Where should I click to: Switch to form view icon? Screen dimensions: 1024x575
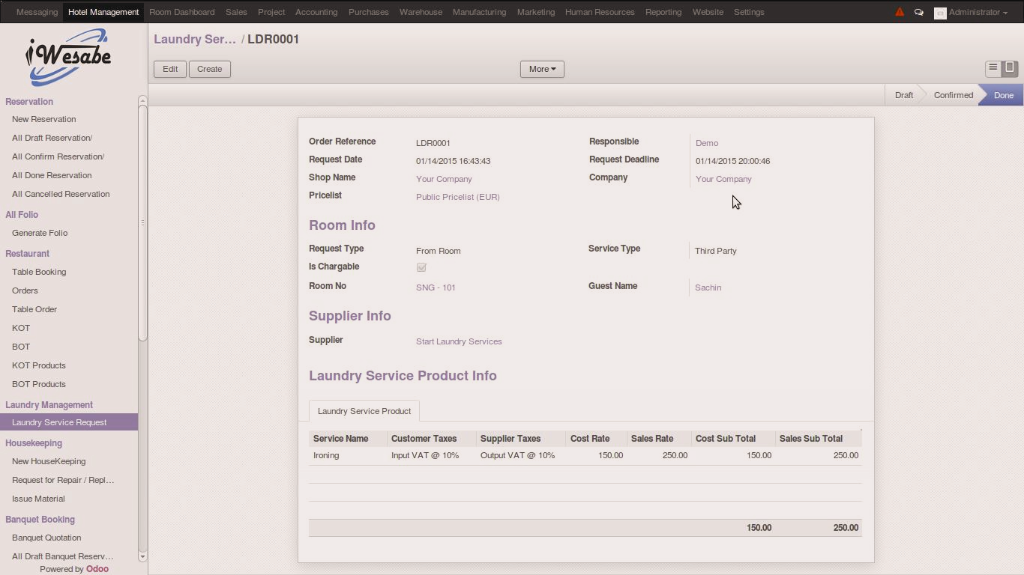[1010, 69]
